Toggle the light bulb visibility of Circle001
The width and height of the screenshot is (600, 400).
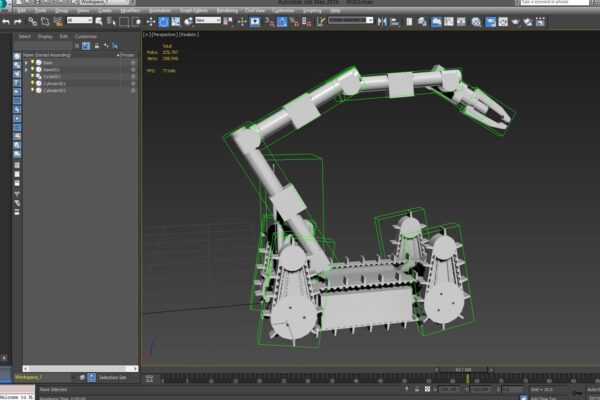tap(33, 76)
